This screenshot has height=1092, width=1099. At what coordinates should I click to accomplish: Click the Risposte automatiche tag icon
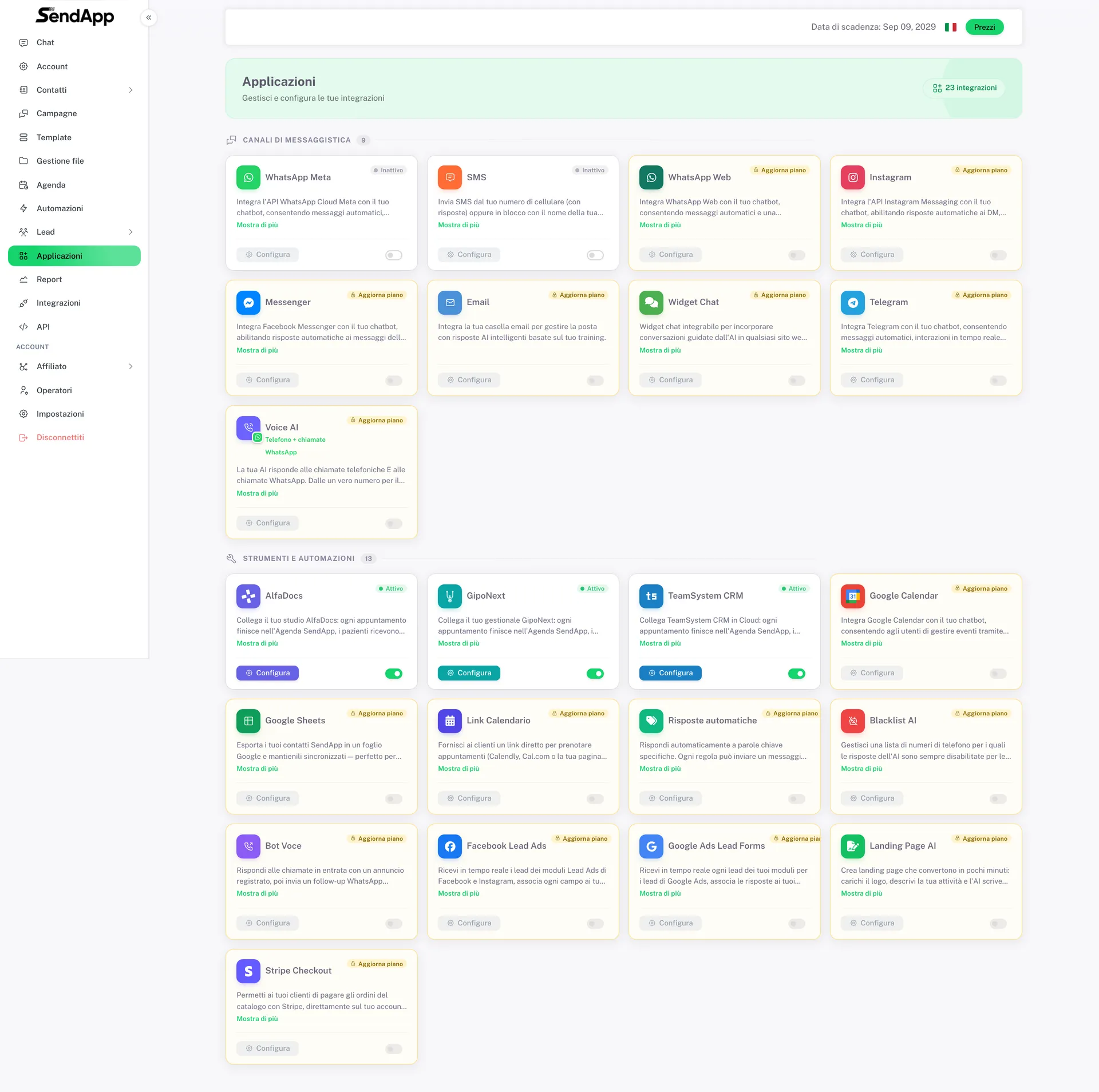click(651, 721)
